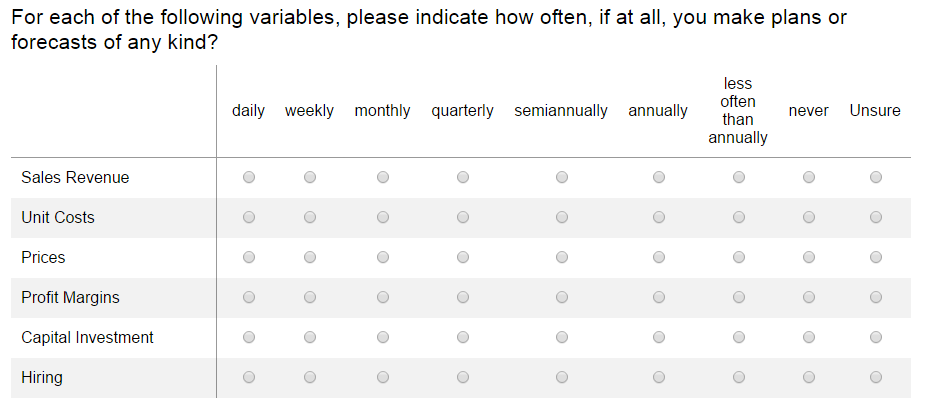The height and width of the screenshot is (415, 927).
Task: Choose daily for Capital Investment
Action: coord(249,337)
